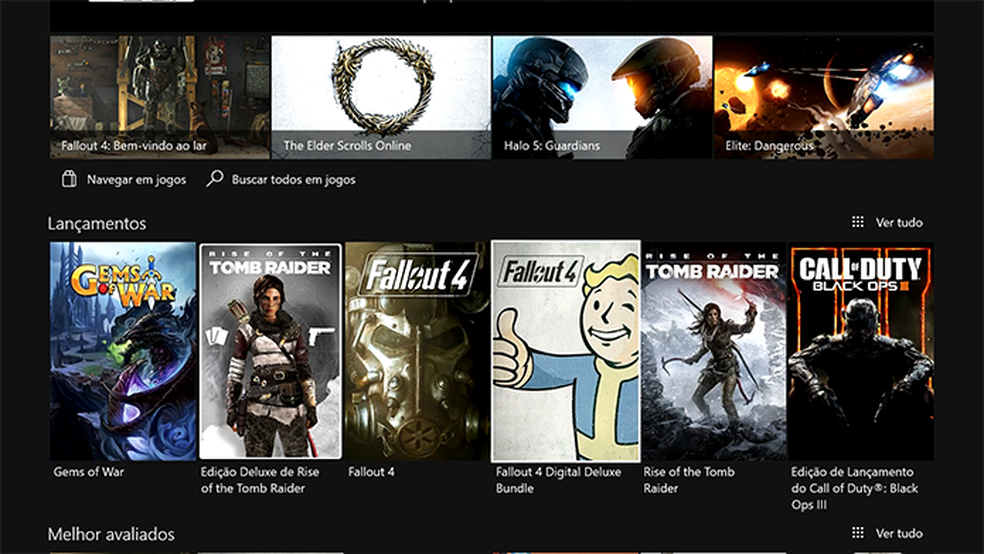The width and height of the screenshot is (984, 554).
Task: Click the grid icon in Melhor avaliados header
Action: (857, 533)
